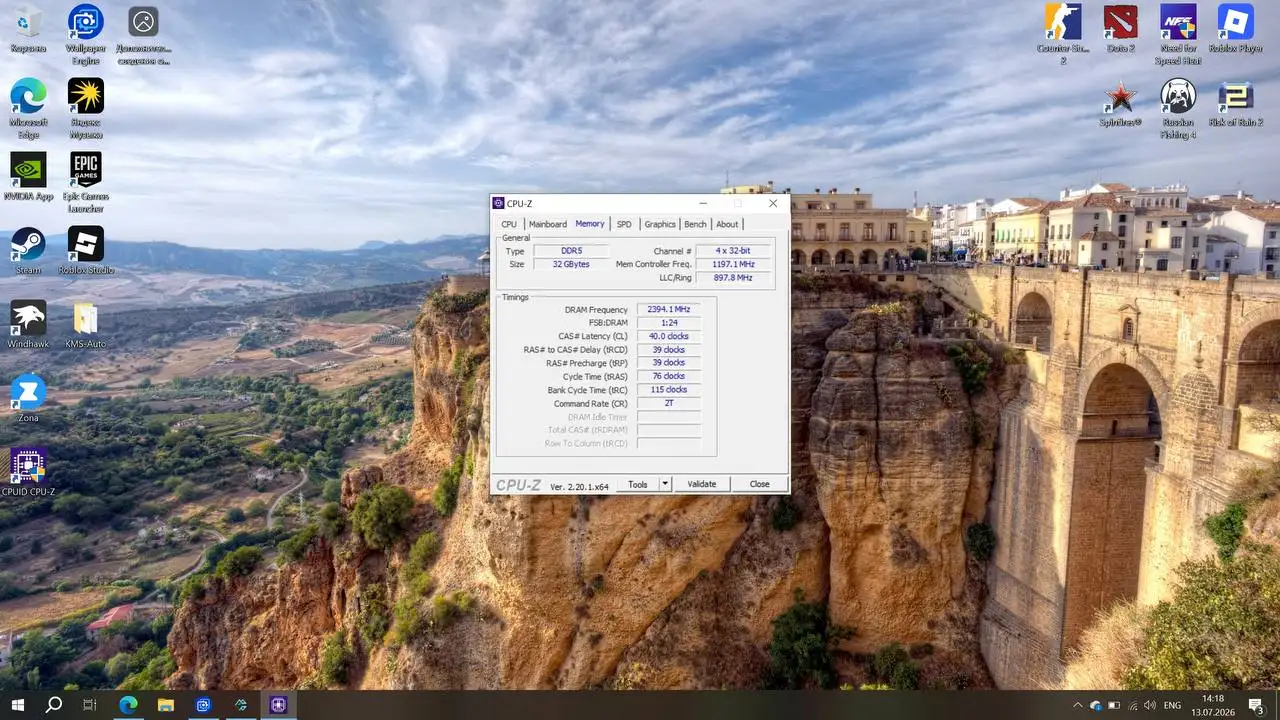Open the Steam desktop shortcut

(x=28, y=250)
